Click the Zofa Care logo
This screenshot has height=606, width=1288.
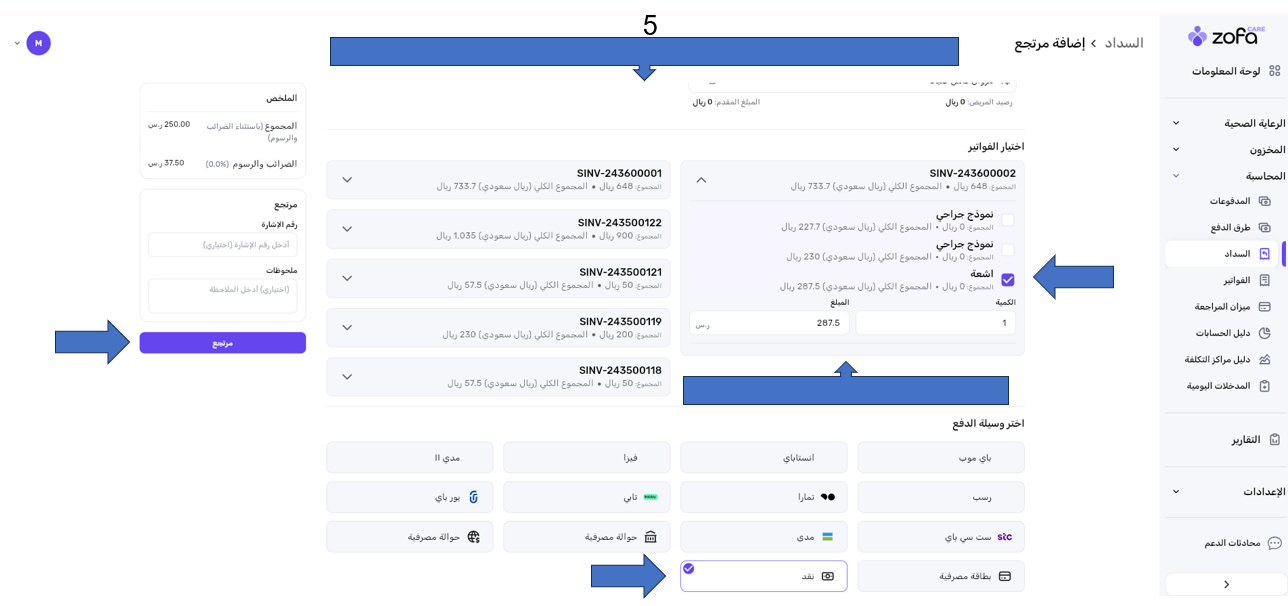1224,36
